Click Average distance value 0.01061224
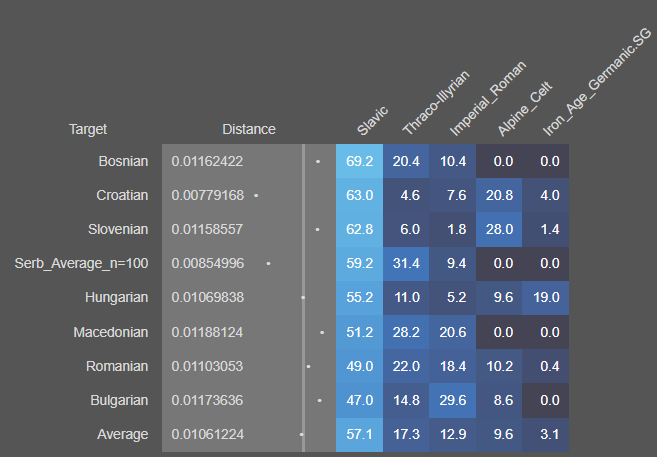 [207, 434]
